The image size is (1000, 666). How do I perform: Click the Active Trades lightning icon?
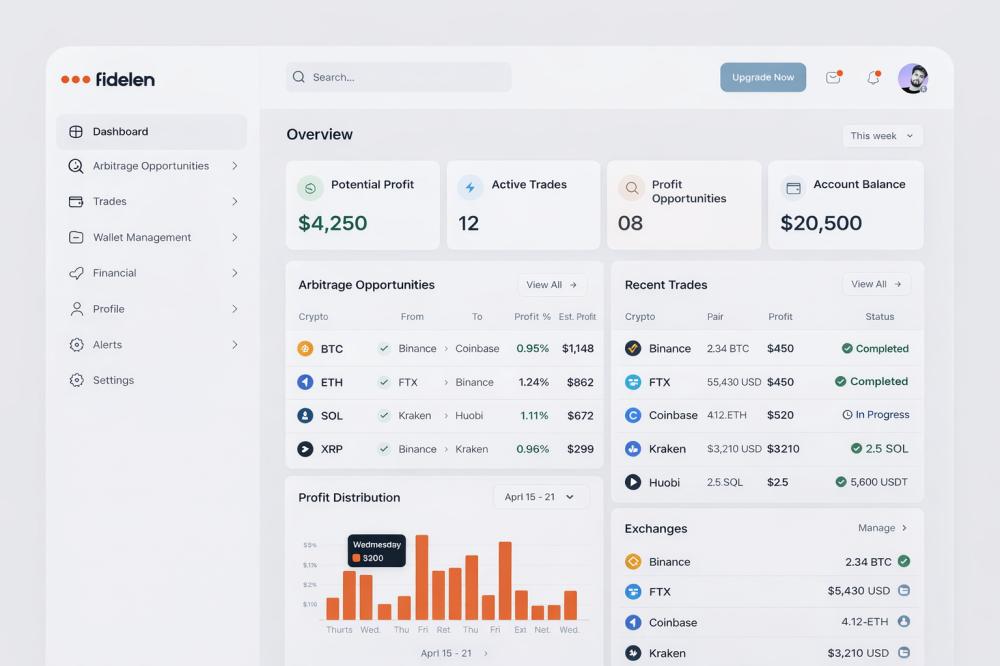470,188
